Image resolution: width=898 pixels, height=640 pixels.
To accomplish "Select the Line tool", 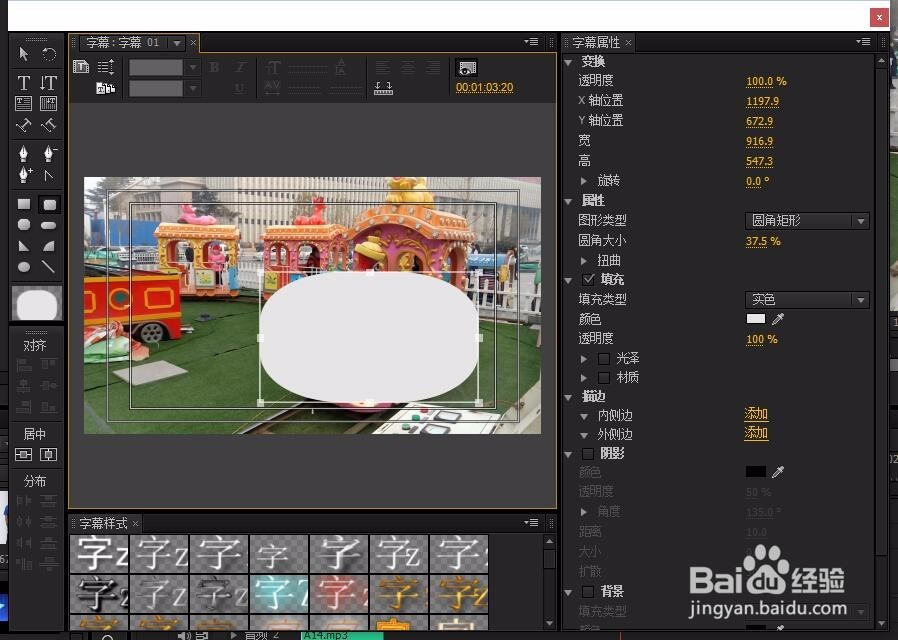I will tap(49, 267).
